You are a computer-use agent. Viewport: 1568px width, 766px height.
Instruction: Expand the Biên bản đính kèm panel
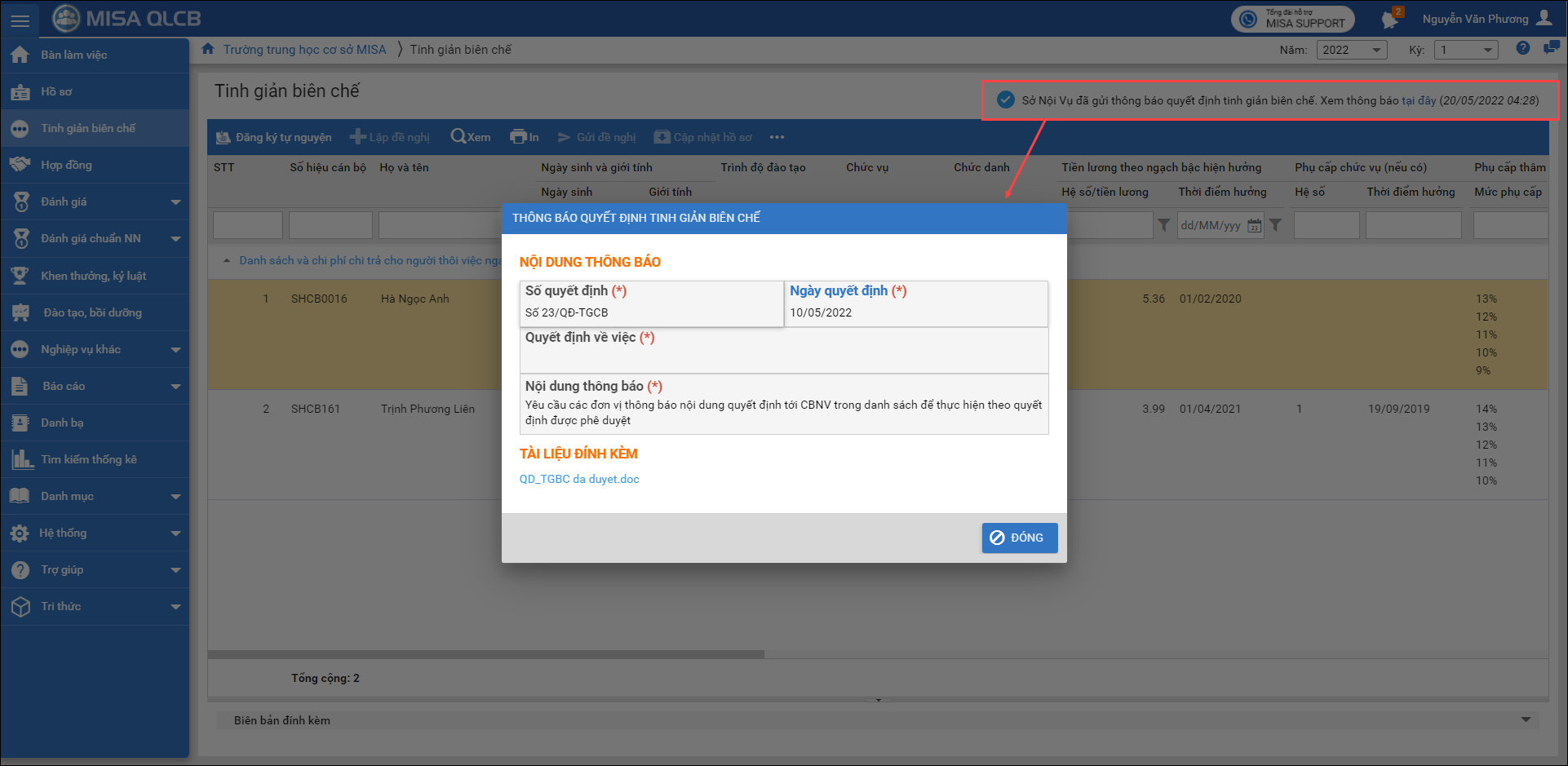click(1525, 720)
